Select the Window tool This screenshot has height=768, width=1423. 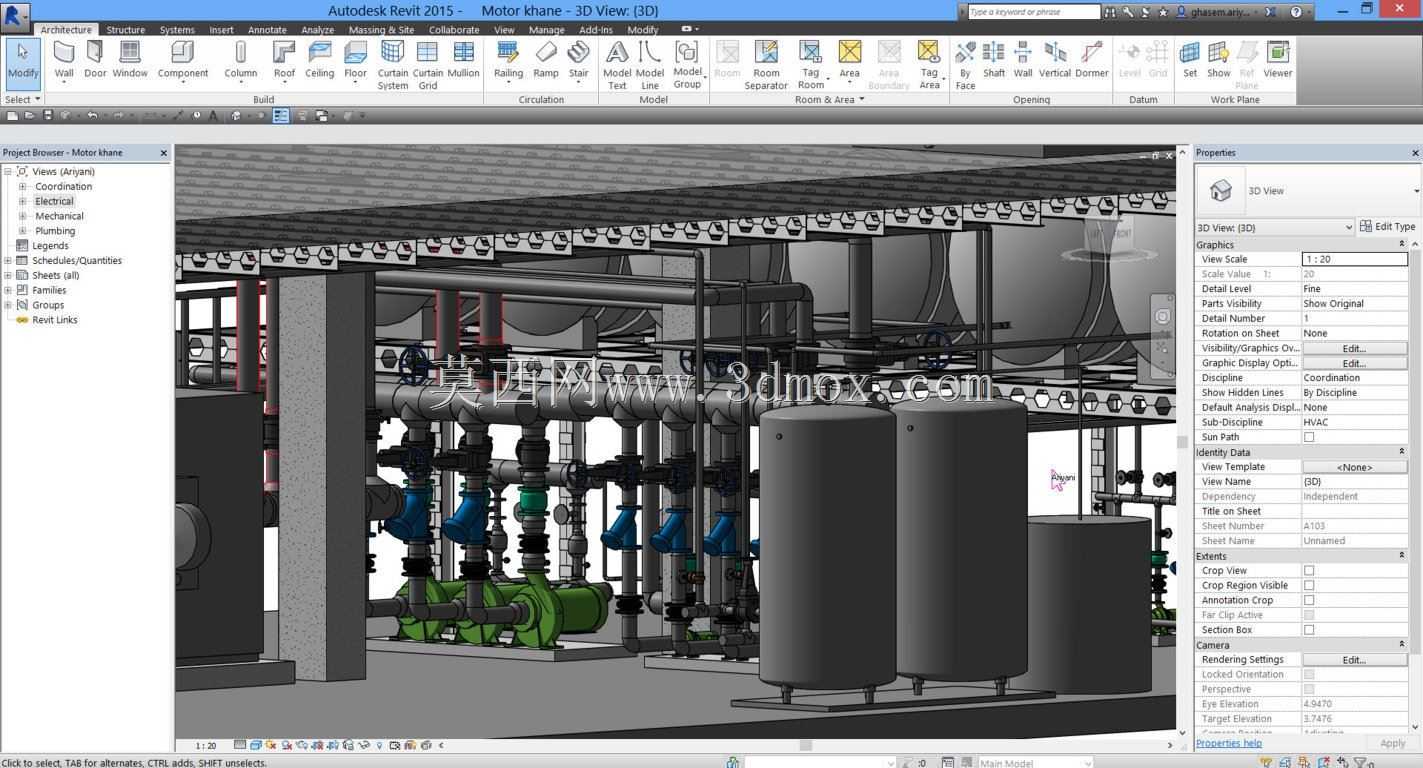(x=130, y=60)
